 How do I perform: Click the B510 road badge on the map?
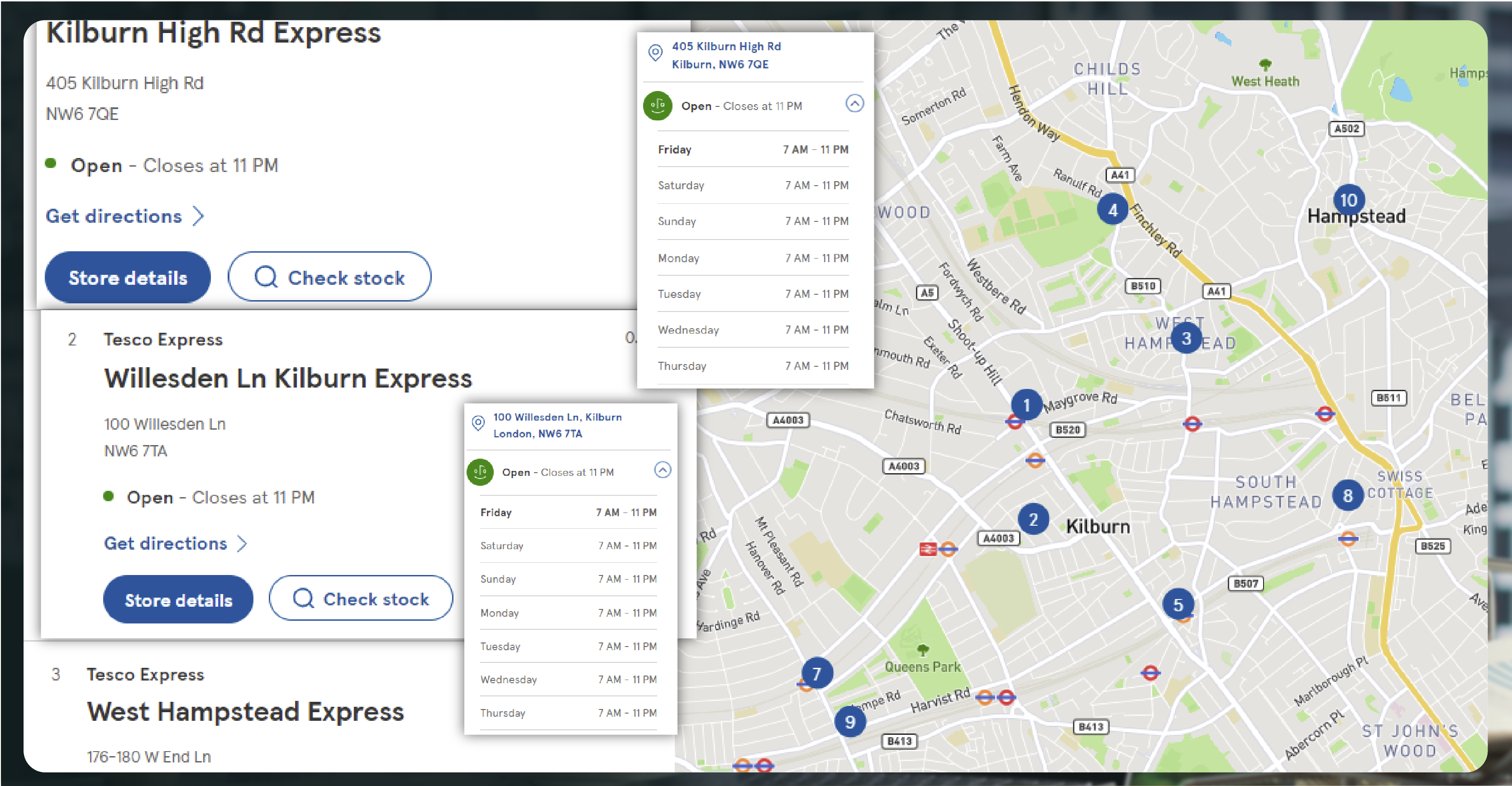click(x=1143, y=286)
